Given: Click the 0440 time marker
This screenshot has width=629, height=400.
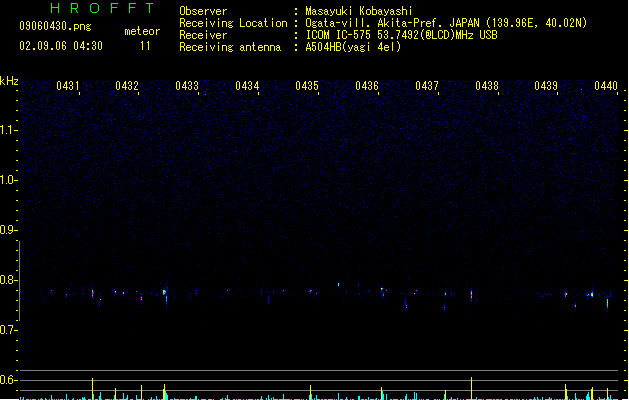Looking at the screenshot, I should tap(606, 86).
